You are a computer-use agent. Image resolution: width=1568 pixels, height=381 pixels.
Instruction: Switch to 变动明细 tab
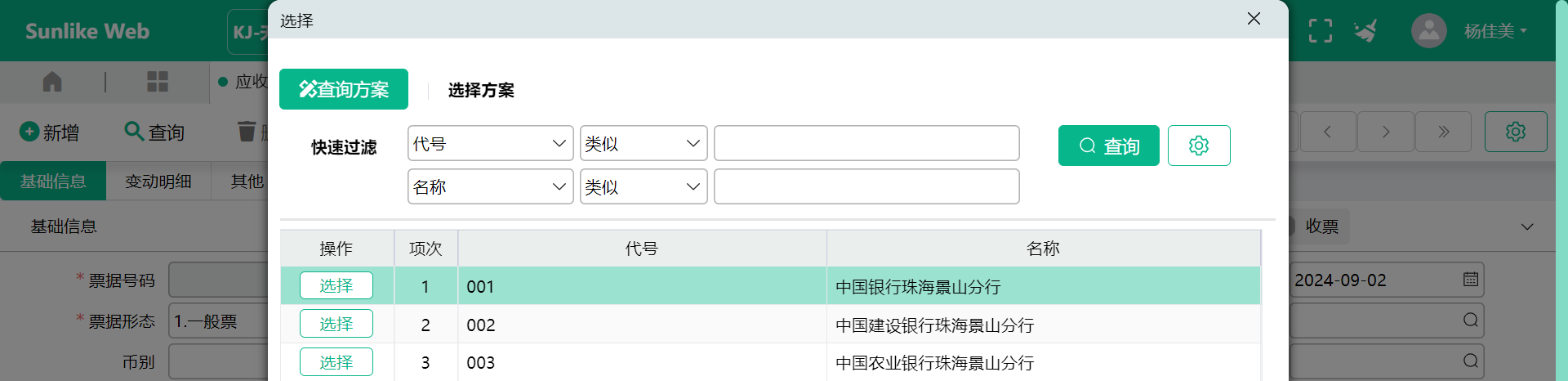click(158, 181)
